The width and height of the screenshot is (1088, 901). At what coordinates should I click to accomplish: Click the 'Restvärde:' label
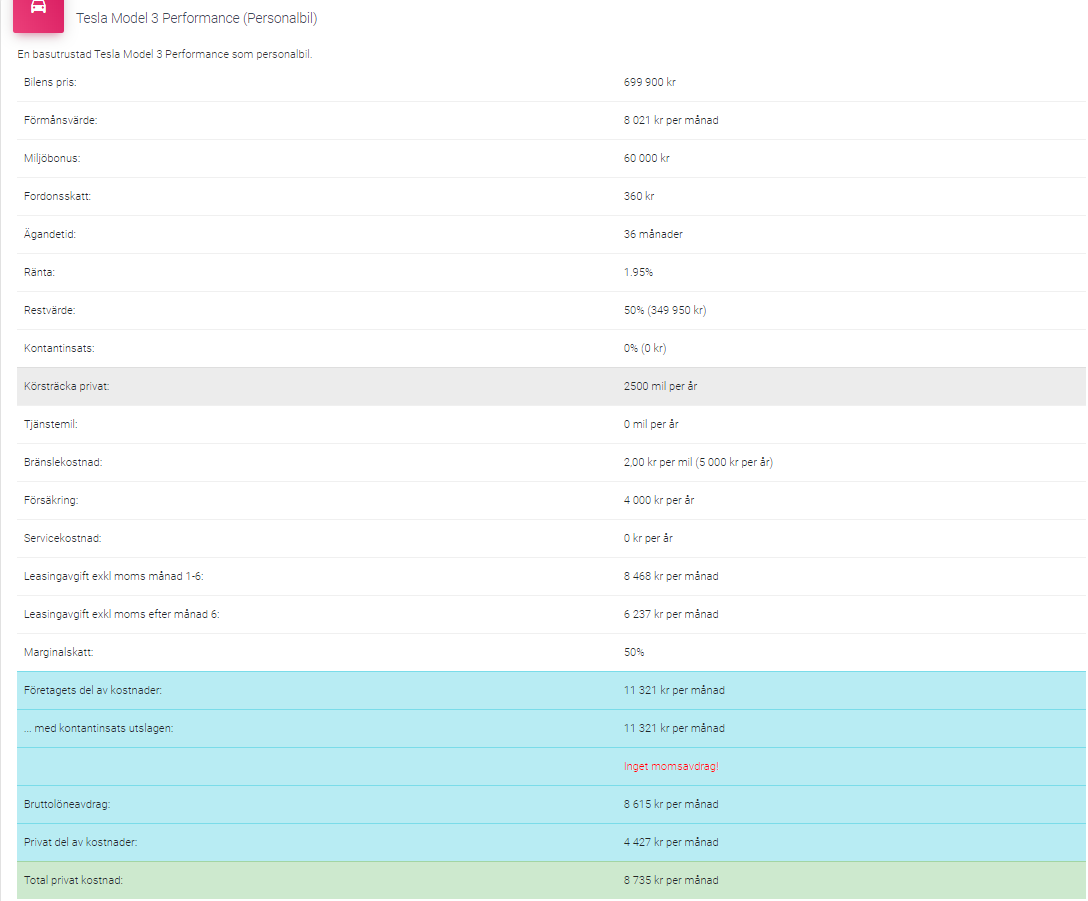coord(49,310)
